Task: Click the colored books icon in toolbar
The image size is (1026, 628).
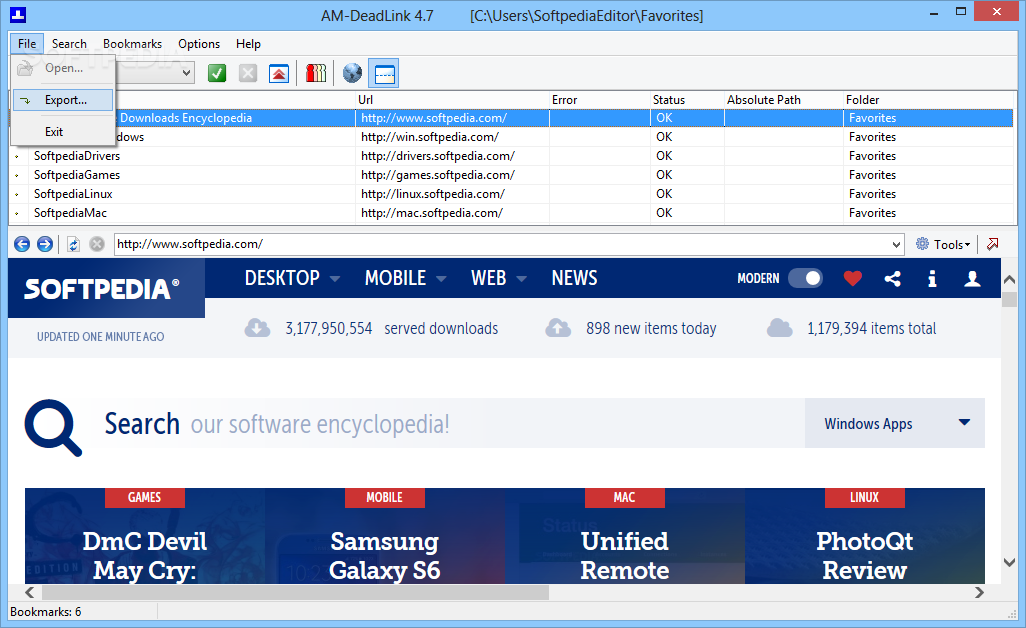Action: 315,73
